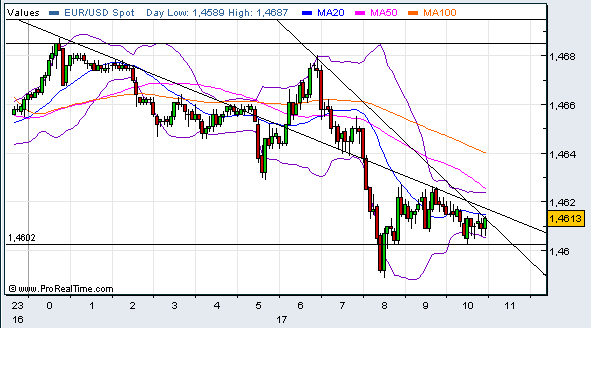The height and width of the screenshot is (384, 591).
Task: Click the 6 hour label on time axis
Action: pos(300,306)
